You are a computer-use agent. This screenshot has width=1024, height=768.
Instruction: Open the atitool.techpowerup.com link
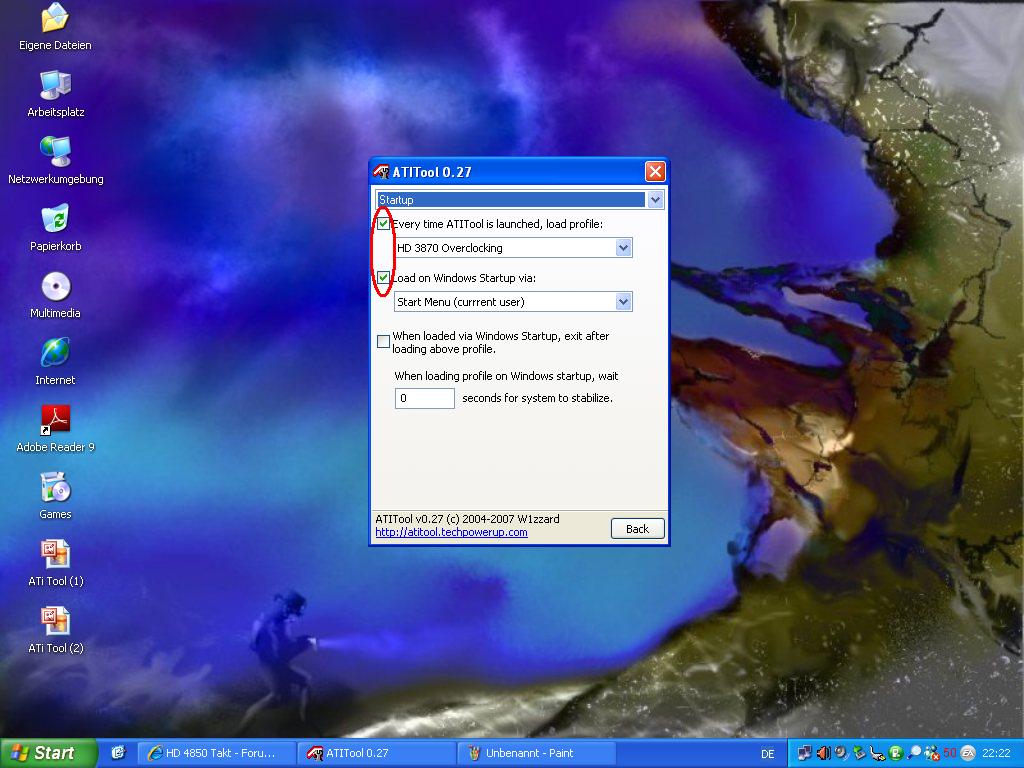point(451,532)
